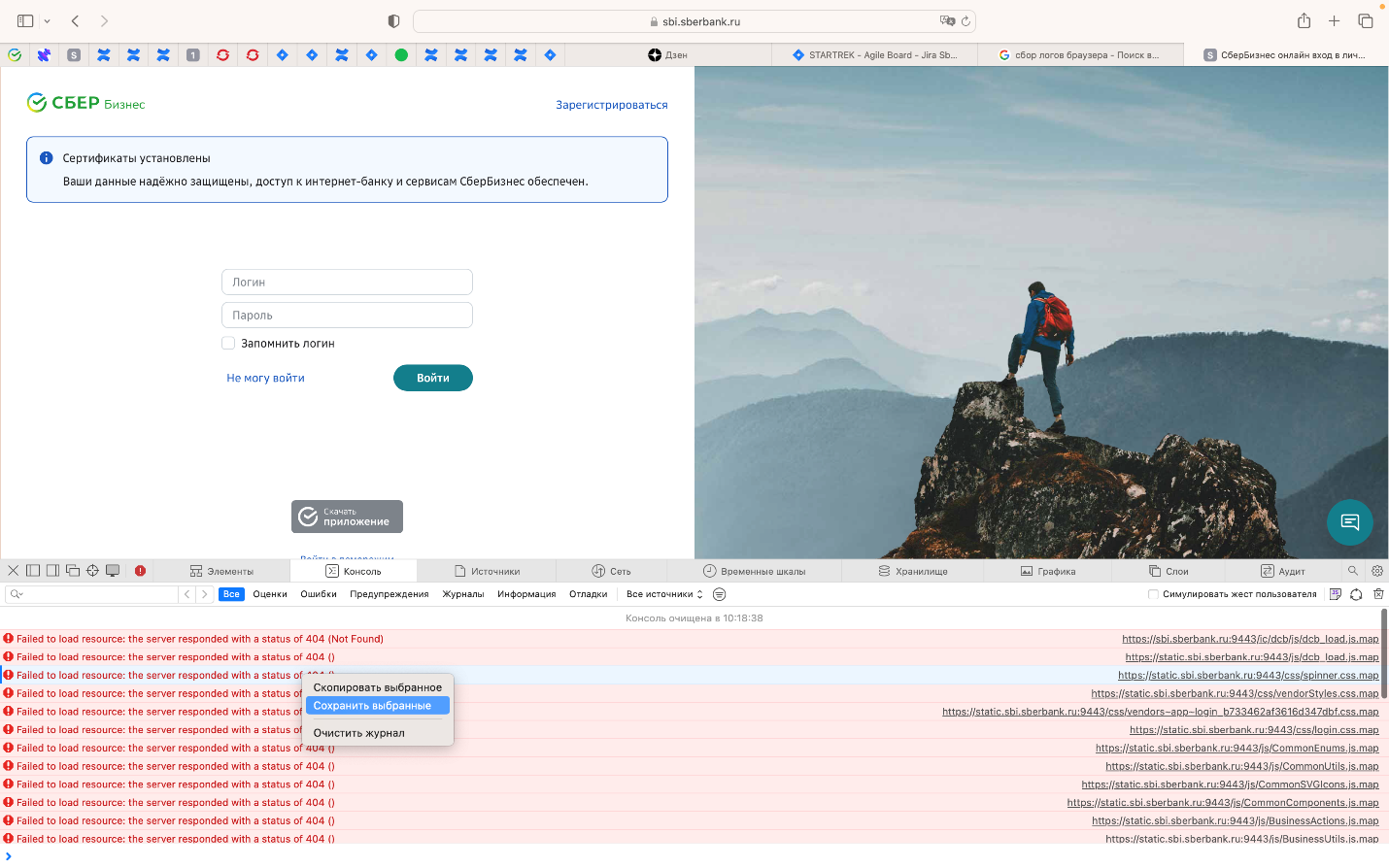Screen dimensions: 1389x868
Task: Click the circular arrows icon in console toolbar
Action: pyautogui.click(x=1356, y=594)
